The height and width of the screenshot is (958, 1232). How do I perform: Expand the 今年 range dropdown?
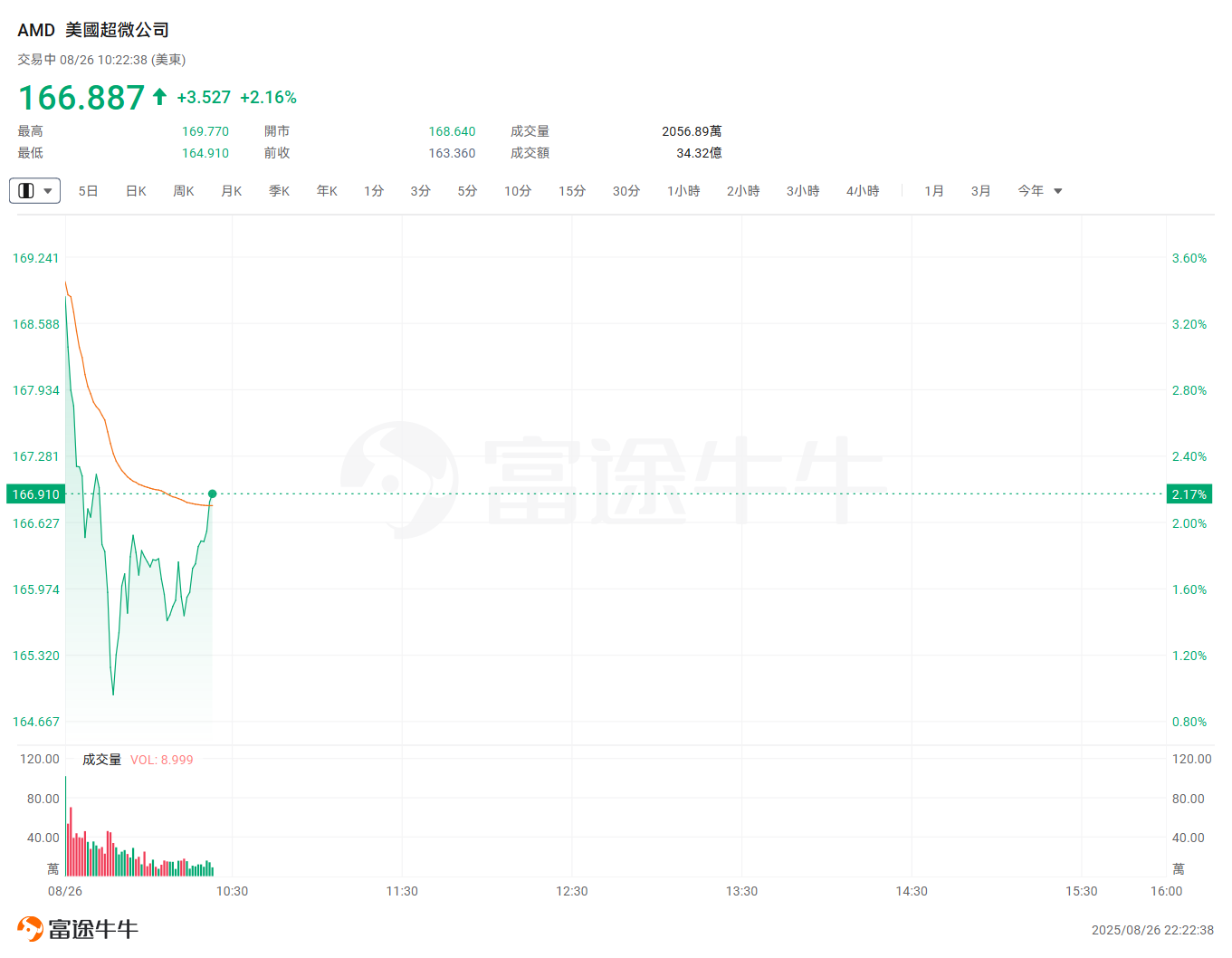[1039, 191]
